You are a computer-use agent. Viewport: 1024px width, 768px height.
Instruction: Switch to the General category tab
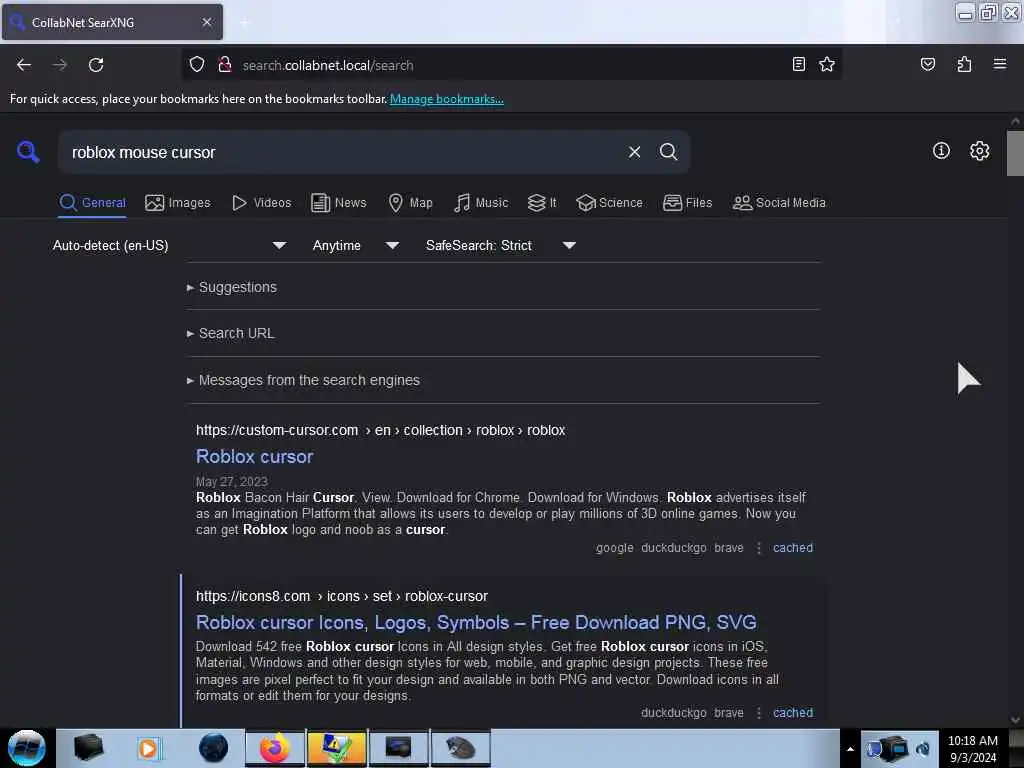coord(92,202)
